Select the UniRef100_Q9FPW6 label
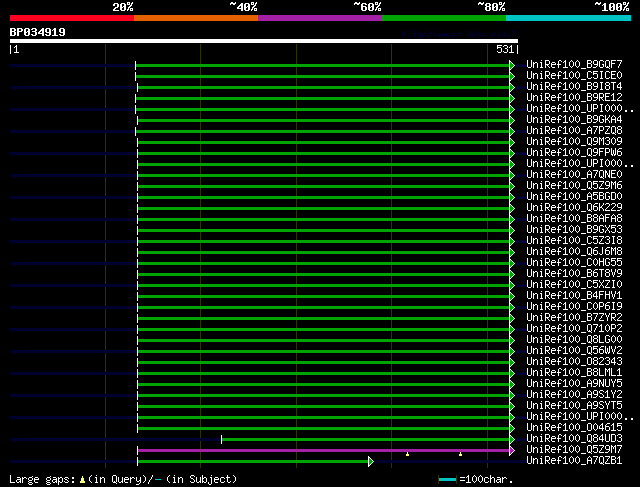The image size is (640, 487). [x=574, y=153]
